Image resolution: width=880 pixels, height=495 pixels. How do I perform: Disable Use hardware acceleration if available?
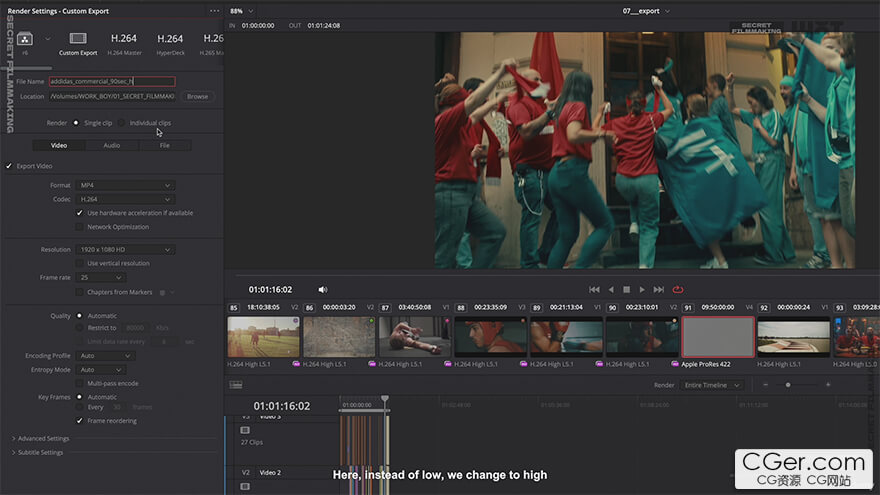pos(79,213)
